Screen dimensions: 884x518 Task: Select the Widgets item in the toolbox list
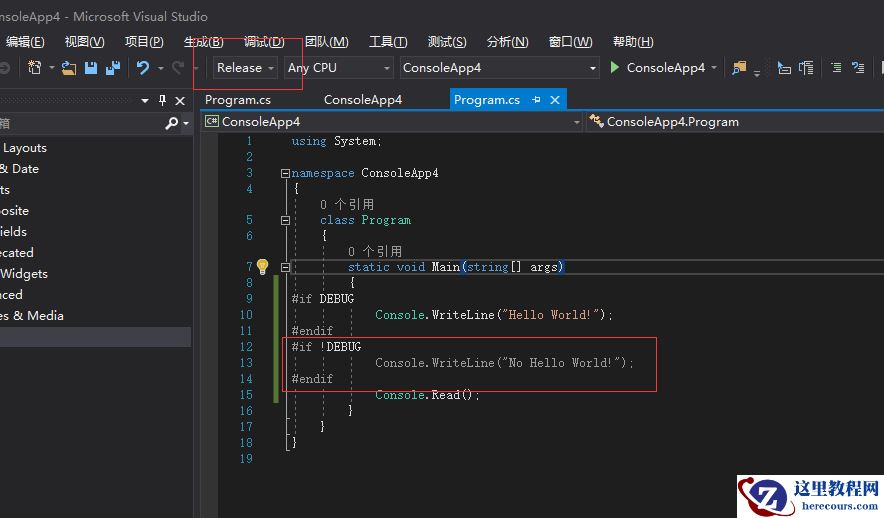24,273
